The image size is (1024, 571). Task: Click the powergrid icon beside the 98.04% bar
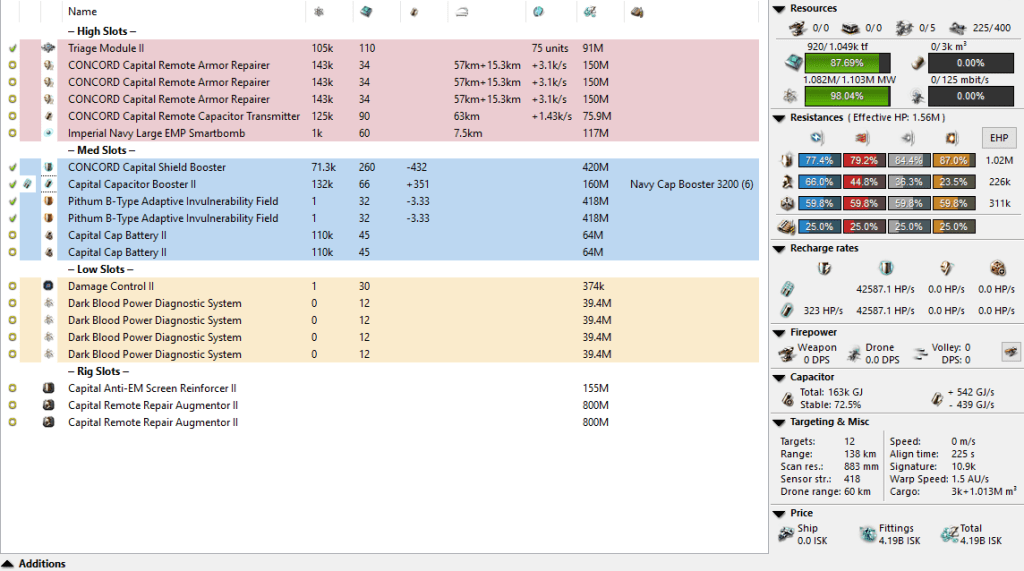(790, 96)
